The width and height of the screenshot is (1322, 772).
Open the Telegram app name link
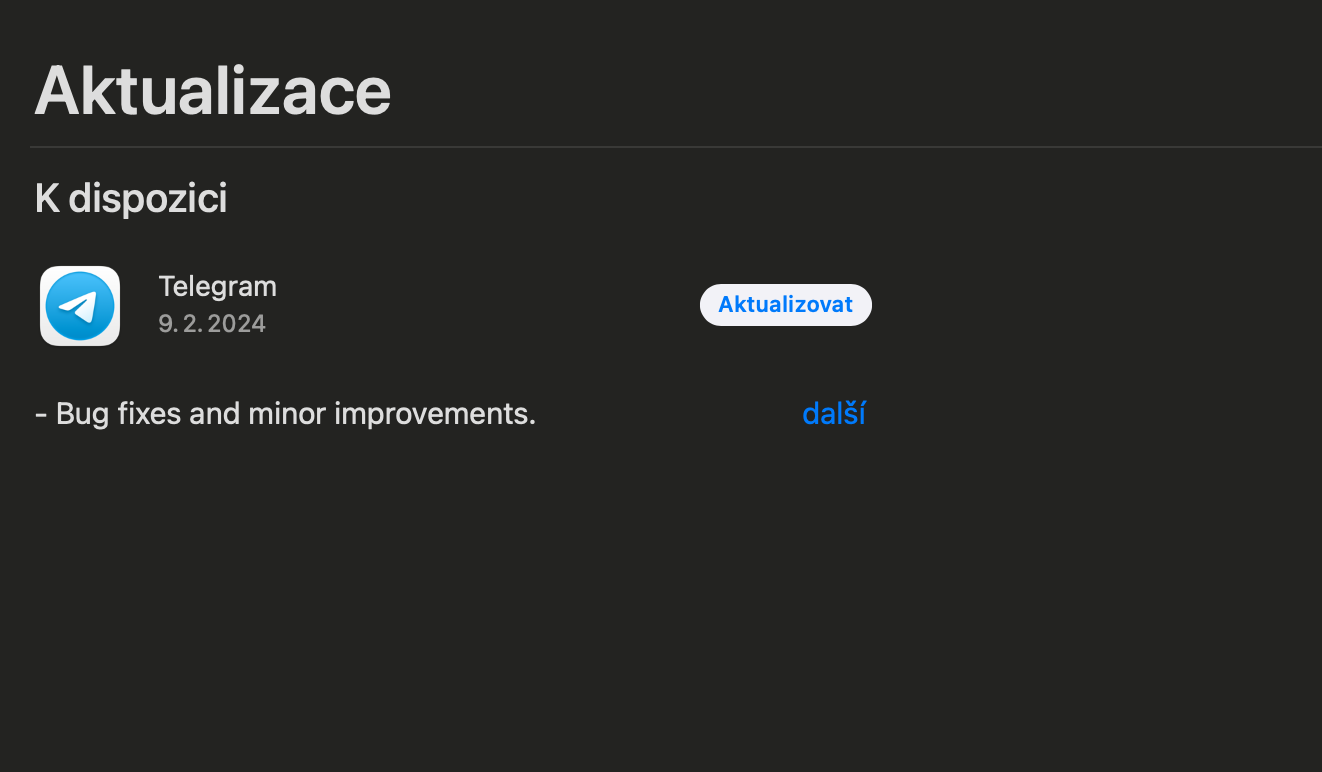pyautogui.click(x=217, y=287)
